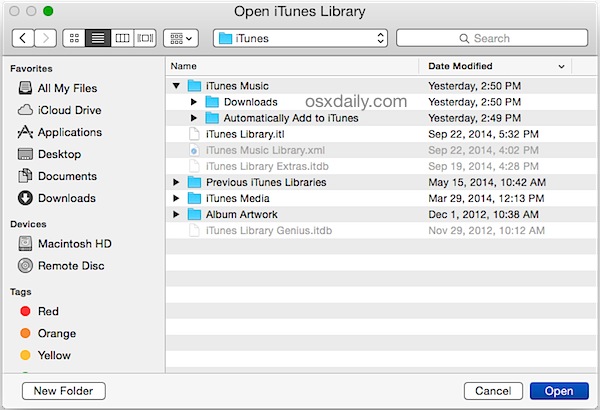Image resolution: width=600 pixels, height=410 pixels.
Task: Click date Sep 22, 2014, 5:32 PM
Action: (483, 134)
